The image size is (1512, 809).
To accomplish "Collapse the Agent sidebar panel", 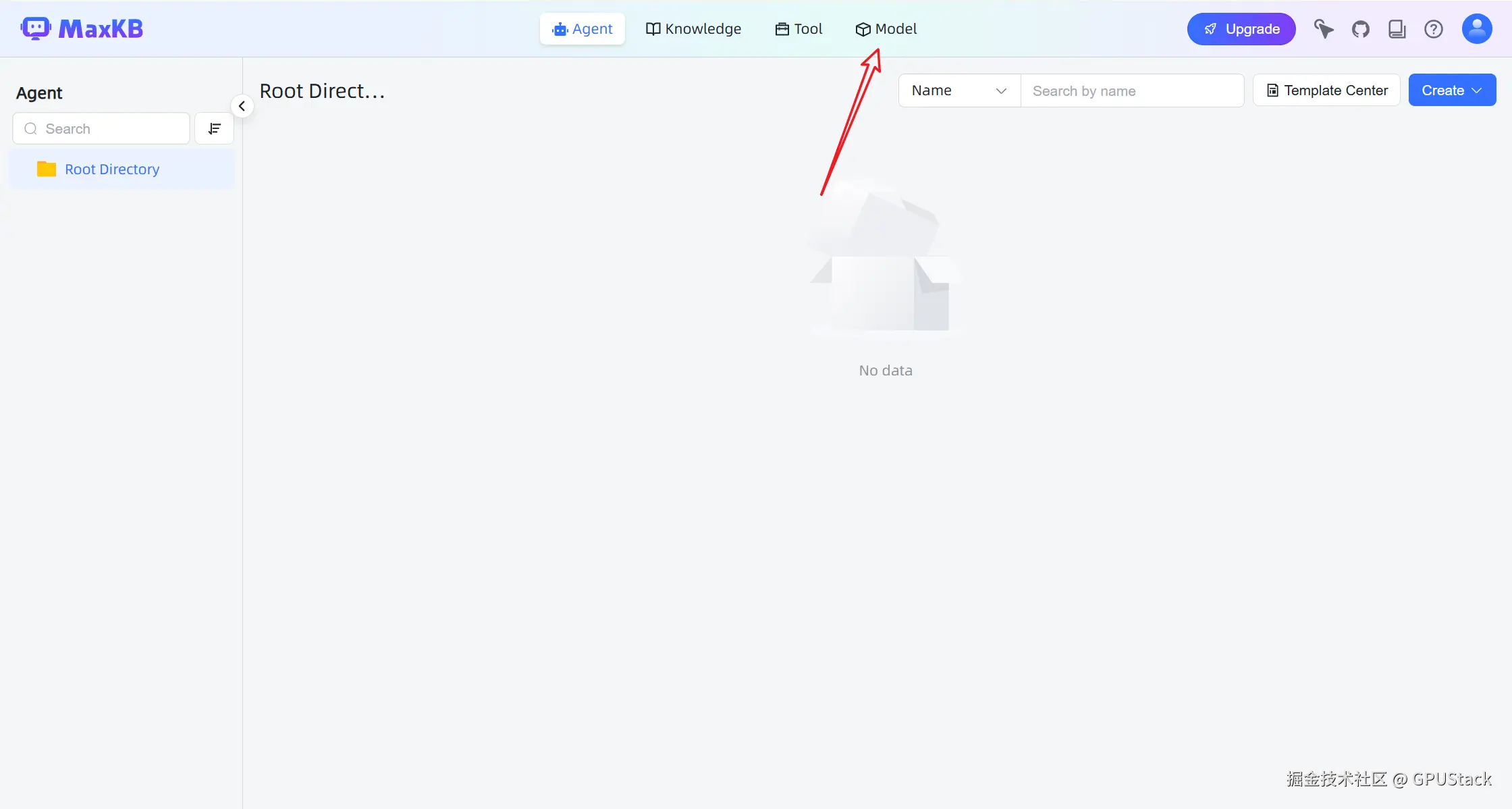I will coord(242,106).
